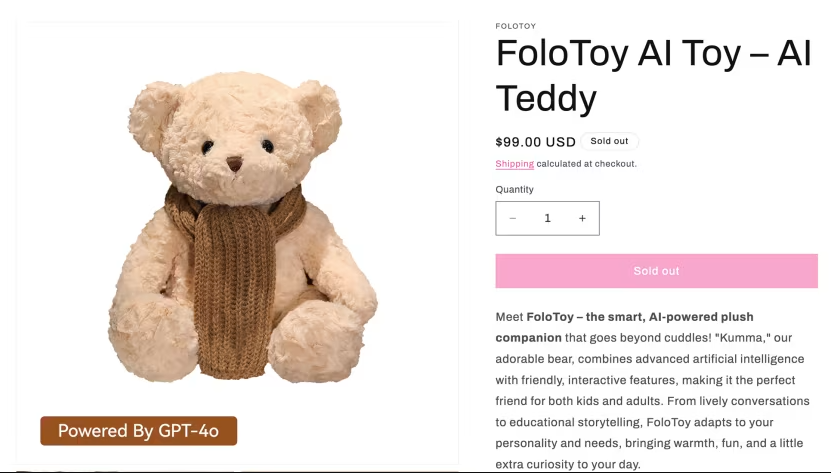Open the Shipping policy link
Screen dimensions: 831x473
[514, 164]
